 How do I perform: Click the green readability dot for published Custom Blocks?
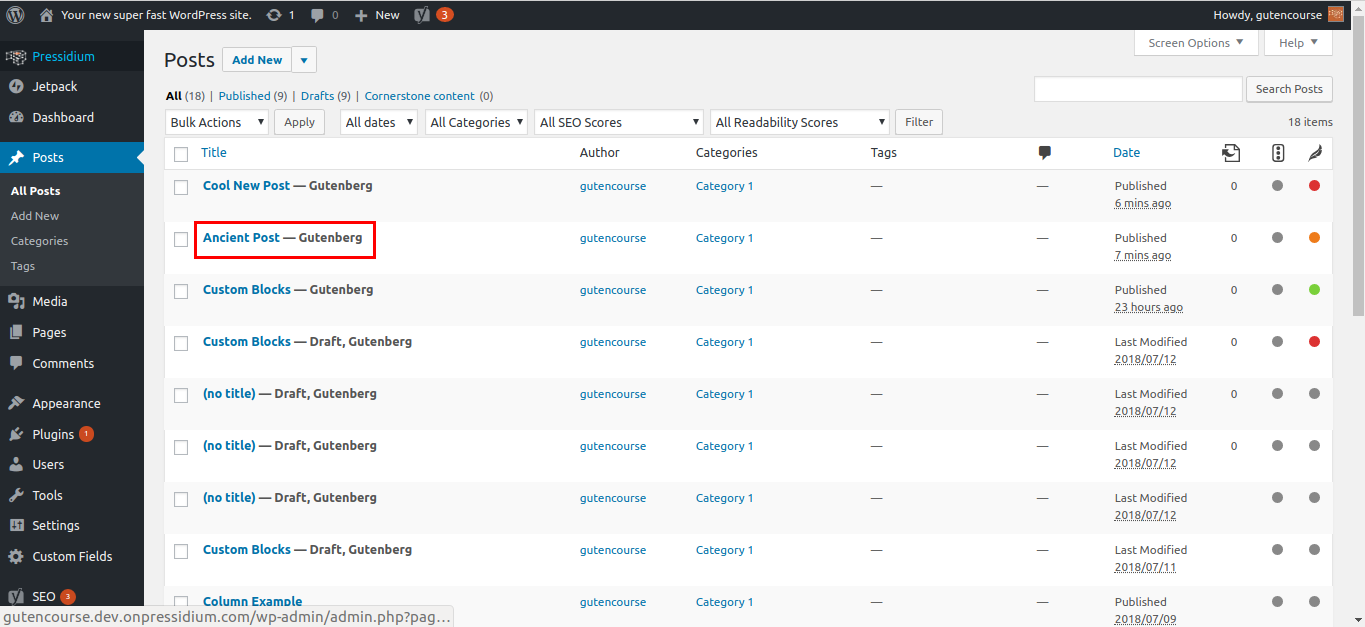coord(1314,289)
